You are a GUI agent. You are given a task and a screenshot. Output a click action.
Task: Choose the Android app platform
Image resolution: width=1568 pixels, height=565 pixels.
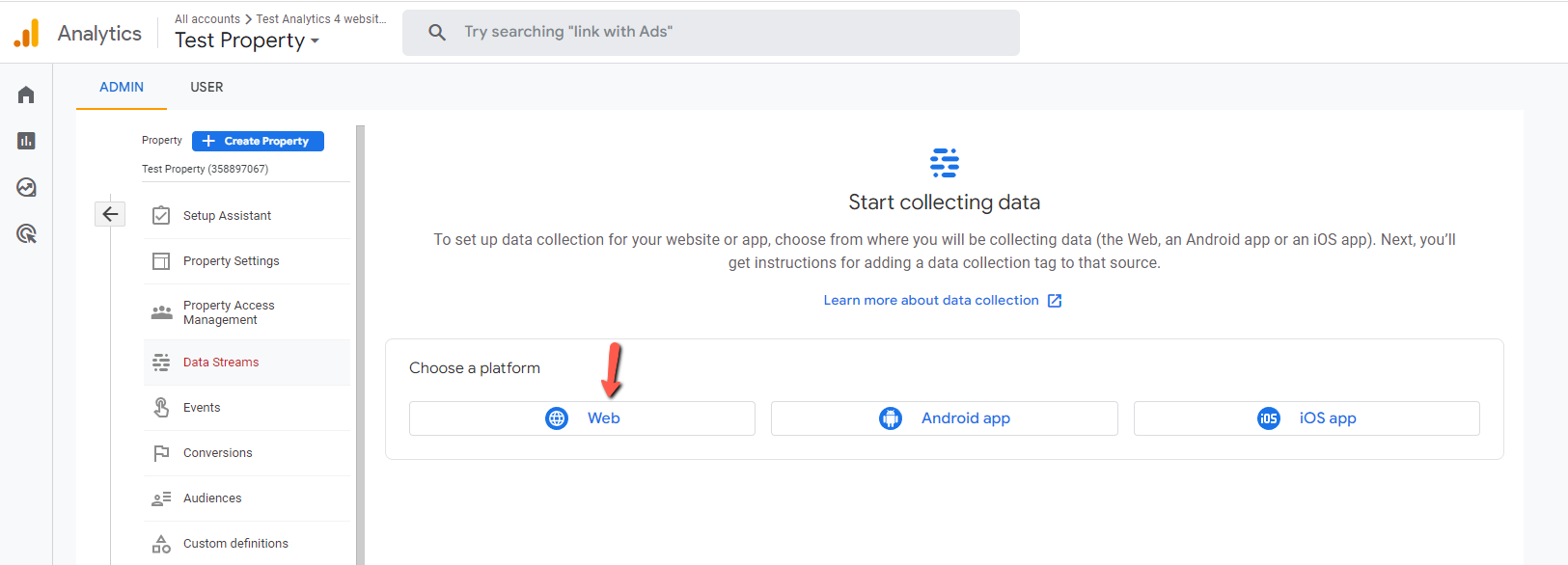[945, 418]
